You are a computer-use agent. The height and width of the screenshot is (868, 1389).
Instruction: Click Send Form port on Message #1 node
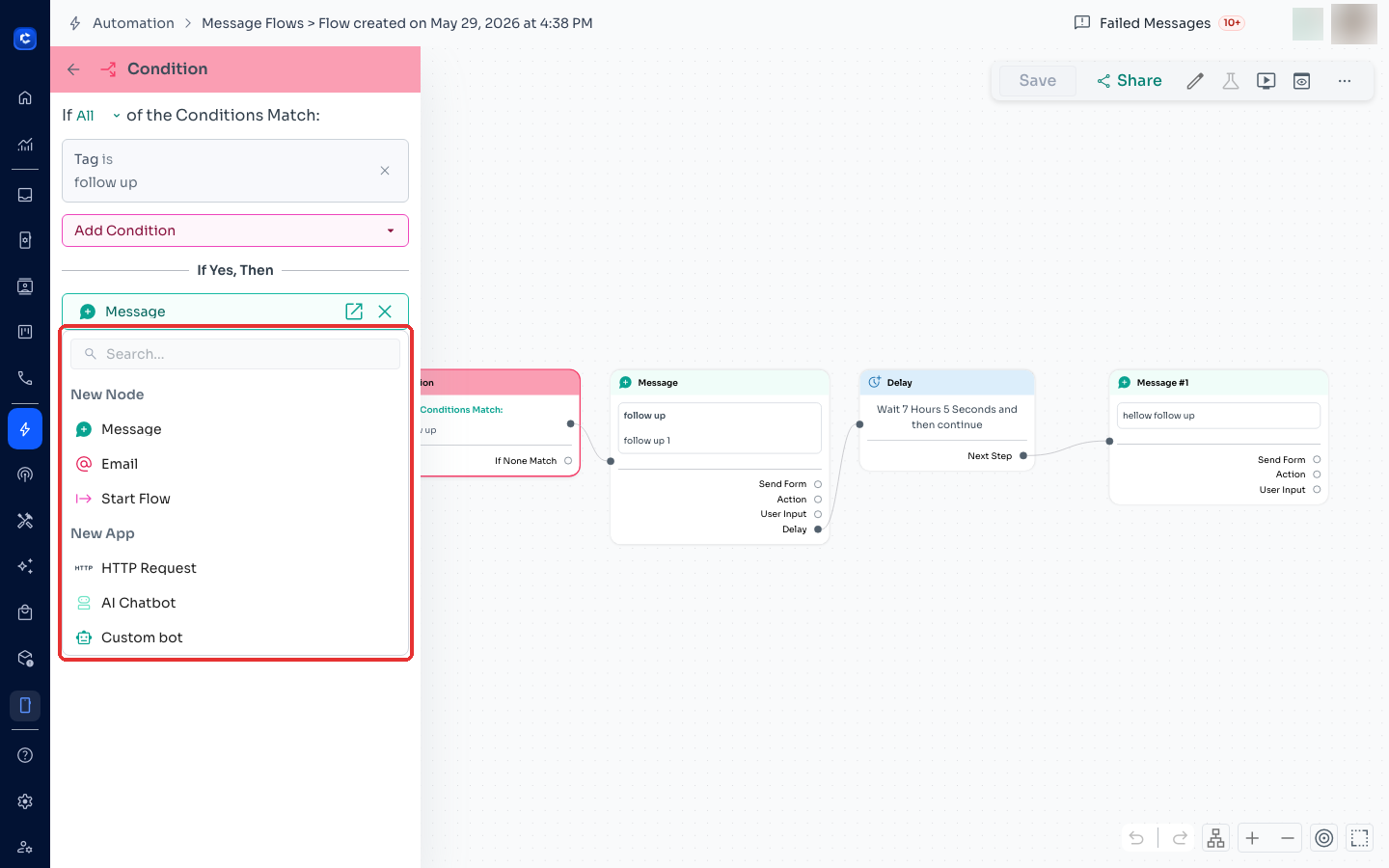pos(1317,460)
